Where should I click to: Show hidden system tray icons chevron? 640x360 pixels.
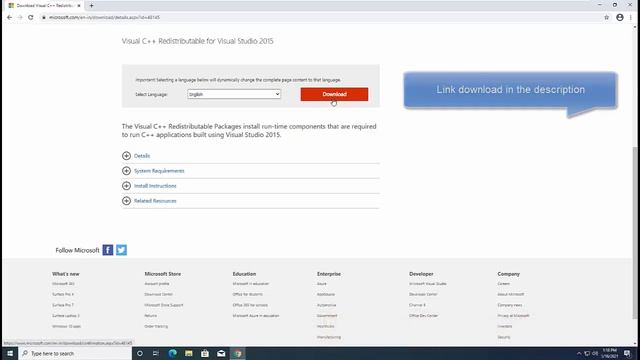coord(579,353)
